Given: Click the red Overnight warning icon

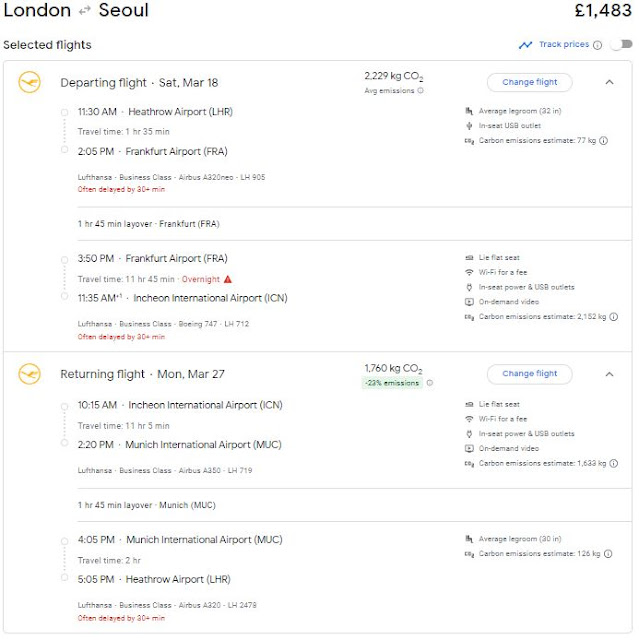Looking at the screenshot, I should (228, 279).
